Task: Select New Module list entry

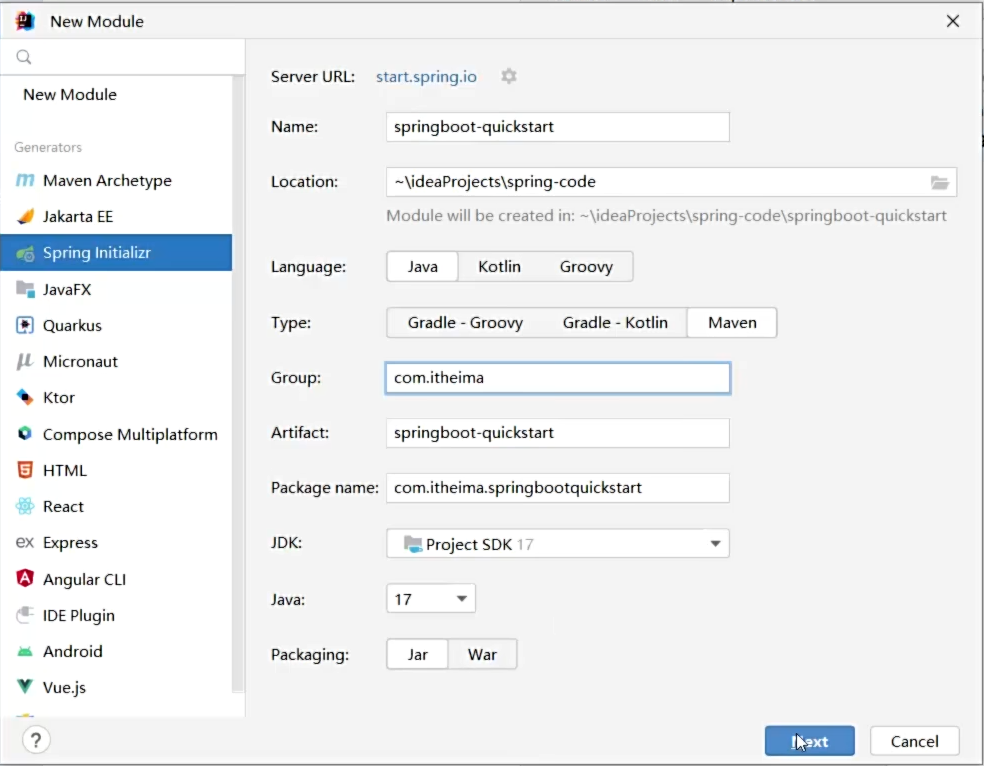Action: click(116, 95)
